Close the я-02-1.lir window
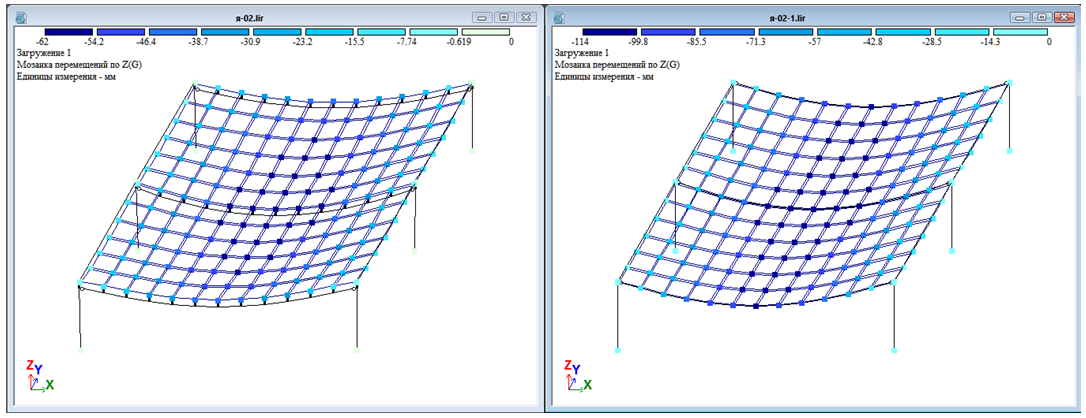1086x418 pixels. click(1064, 17)
